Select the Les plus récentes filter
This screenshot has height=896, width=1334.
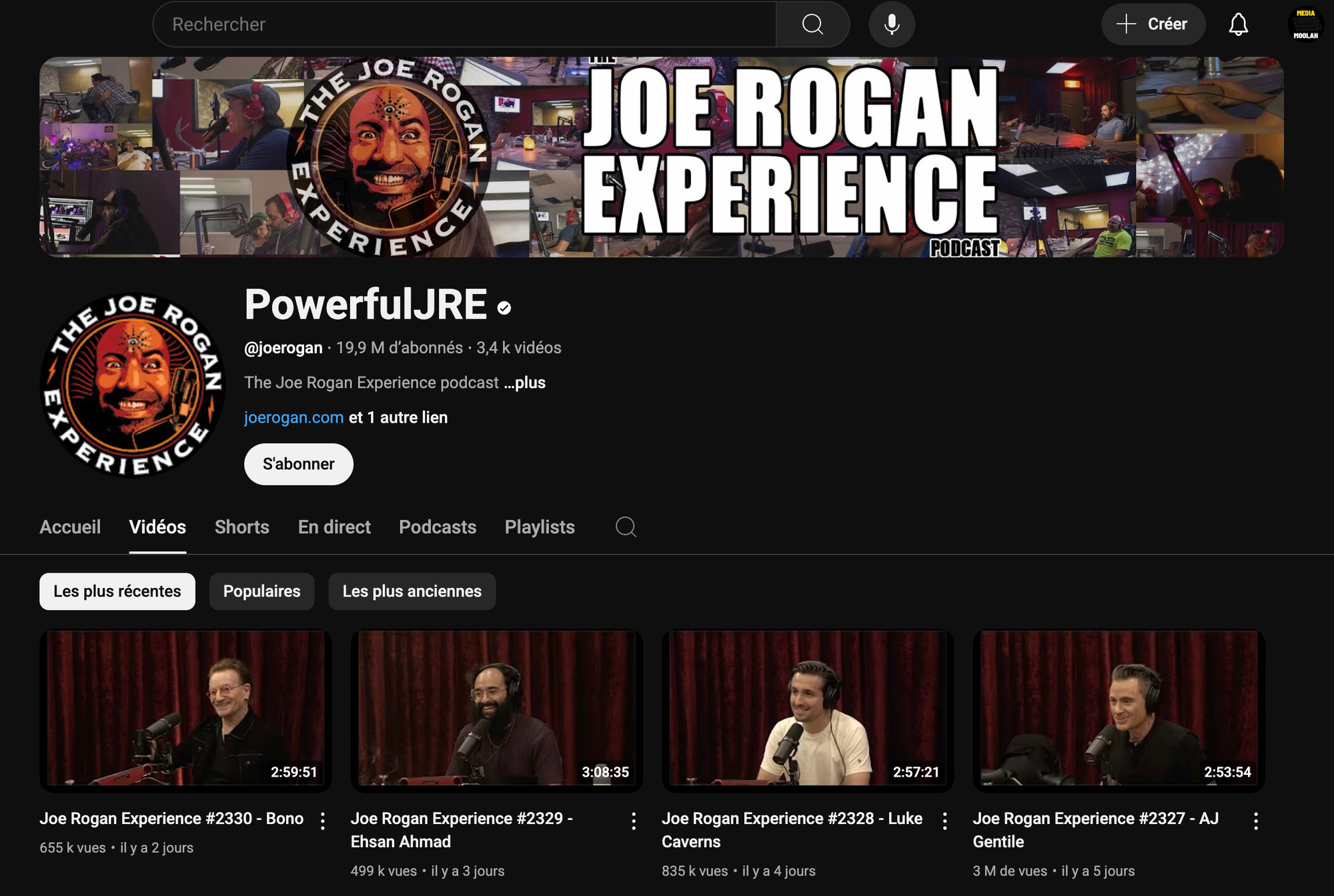[x=117, y=591]
